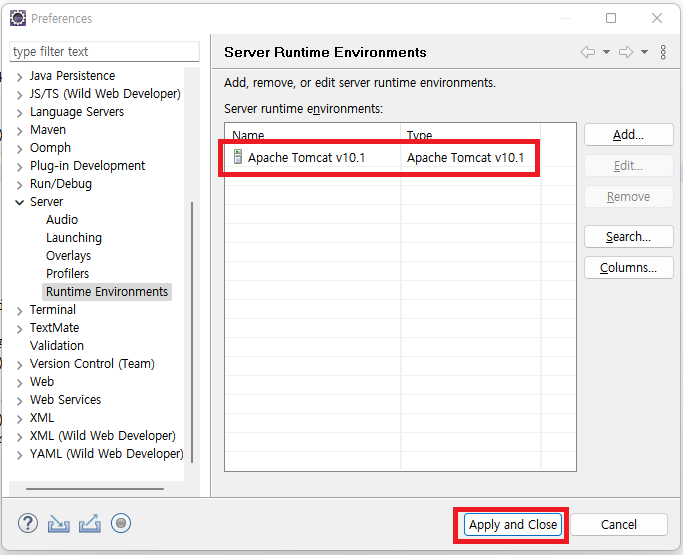Go forward using the right arrow icon
This screenshot has width=683, height=555.
(626, 52)
